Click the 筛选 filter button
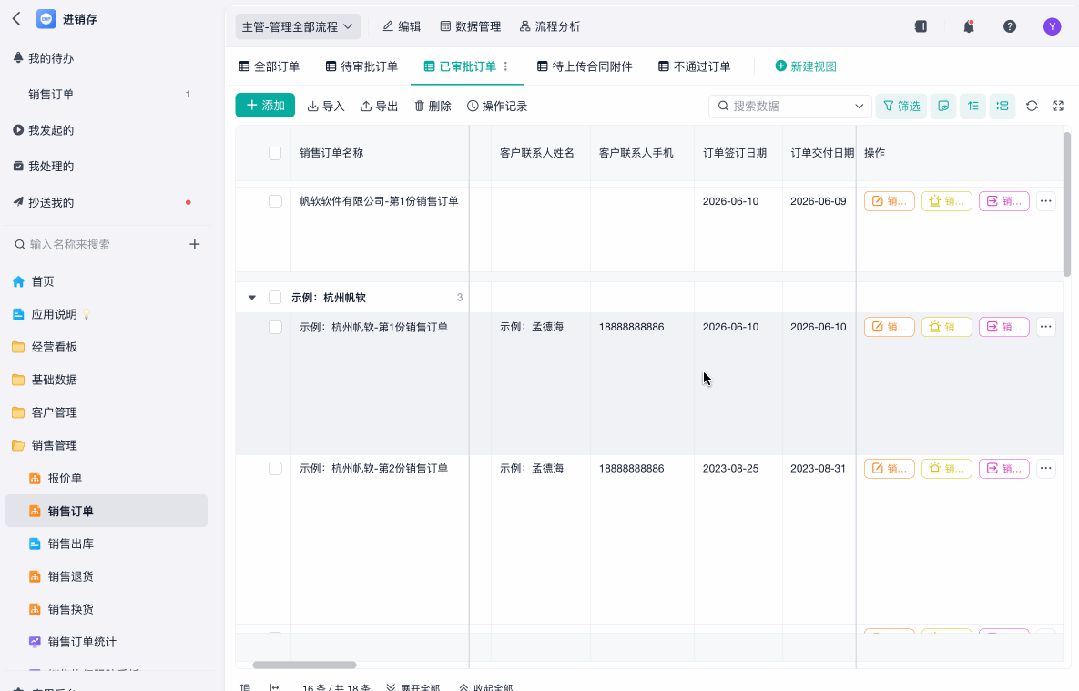 [901, 106]
